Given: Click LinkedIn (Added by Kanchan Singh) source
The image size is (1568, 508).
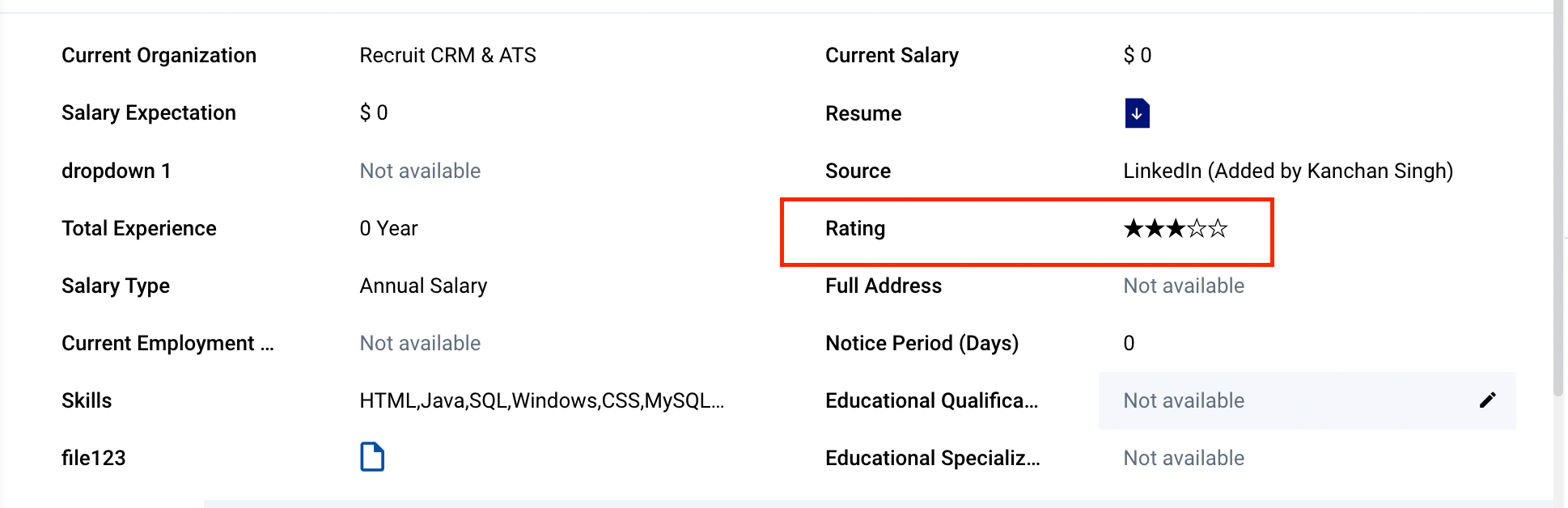Looking at the screenshot, I should click(1288, 171).
